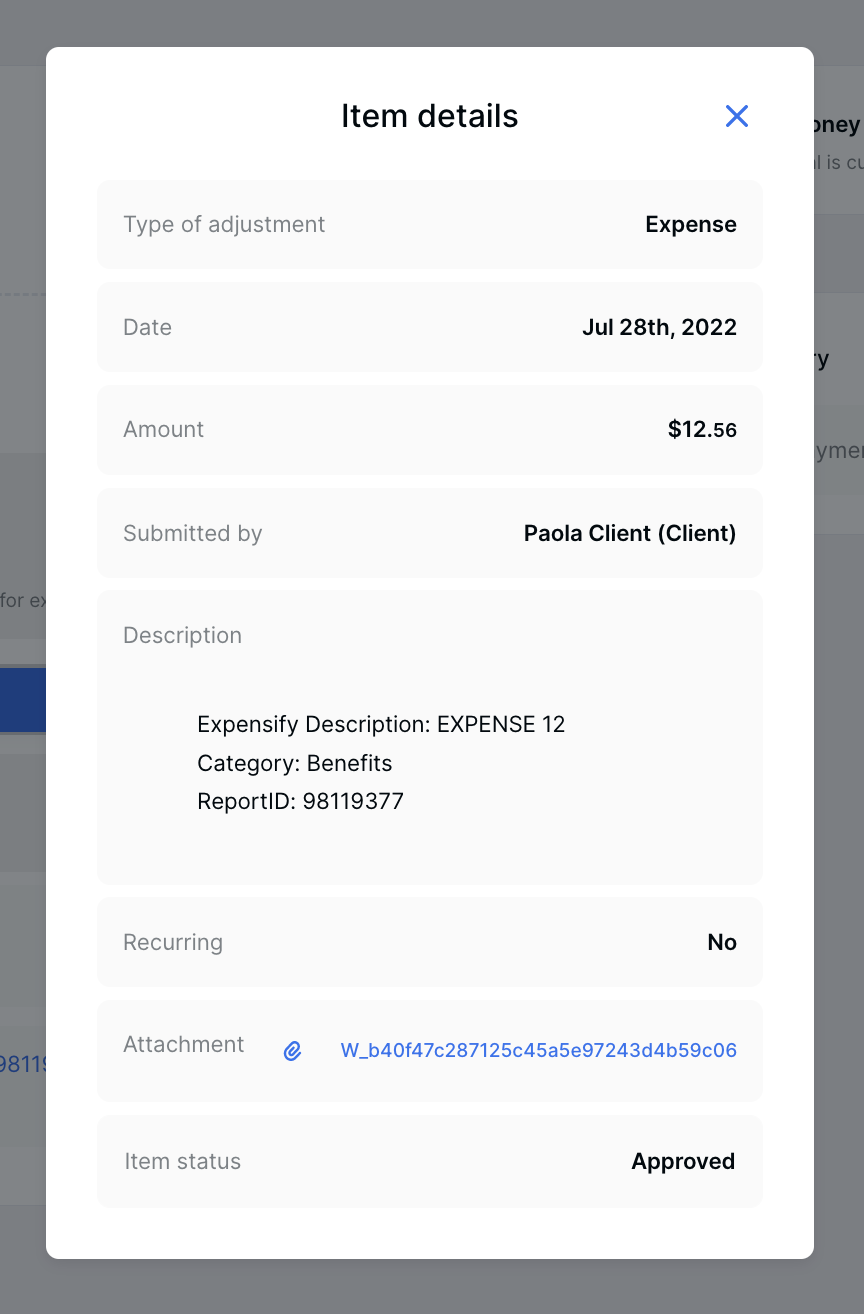This screenshot has height=1314, width=864.
Task: Click the Submitted by label
Action: point(192,534)
